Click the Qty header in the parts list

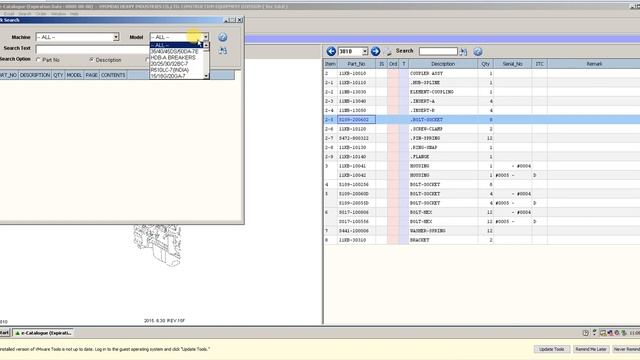click(485, 64)
